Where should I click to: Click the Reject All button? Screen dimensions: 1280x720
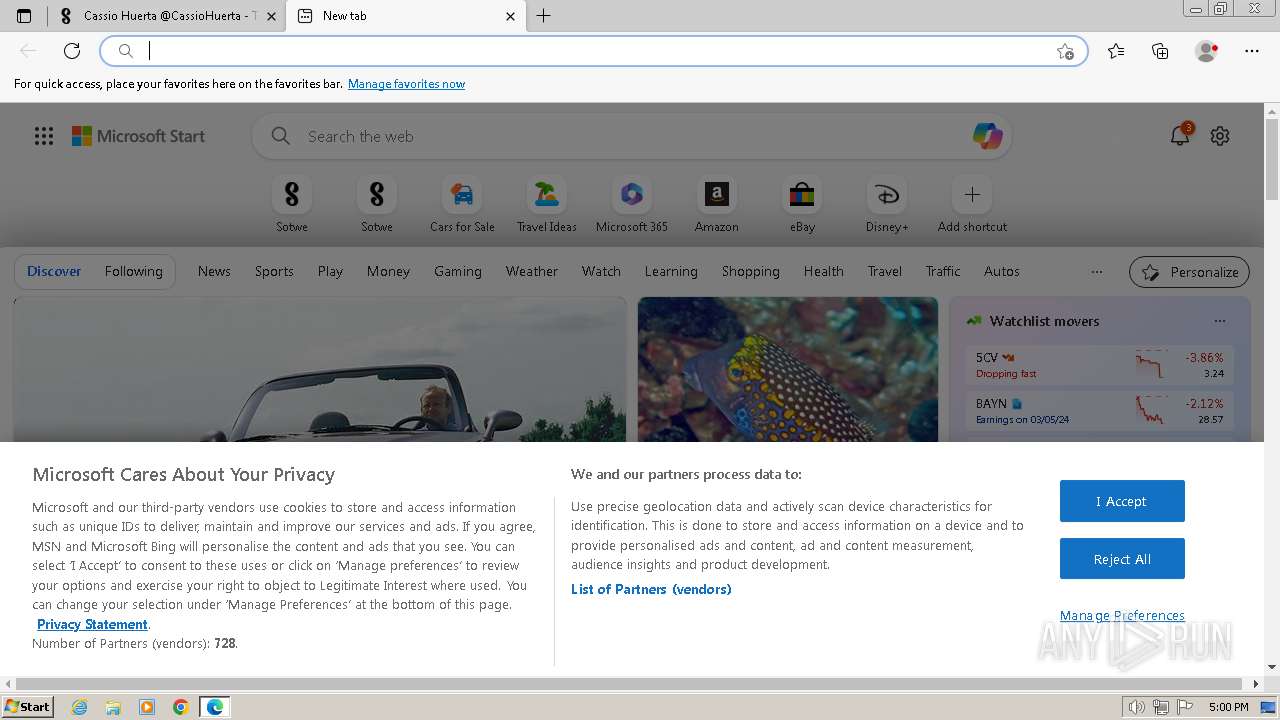tap(1122, 559)
